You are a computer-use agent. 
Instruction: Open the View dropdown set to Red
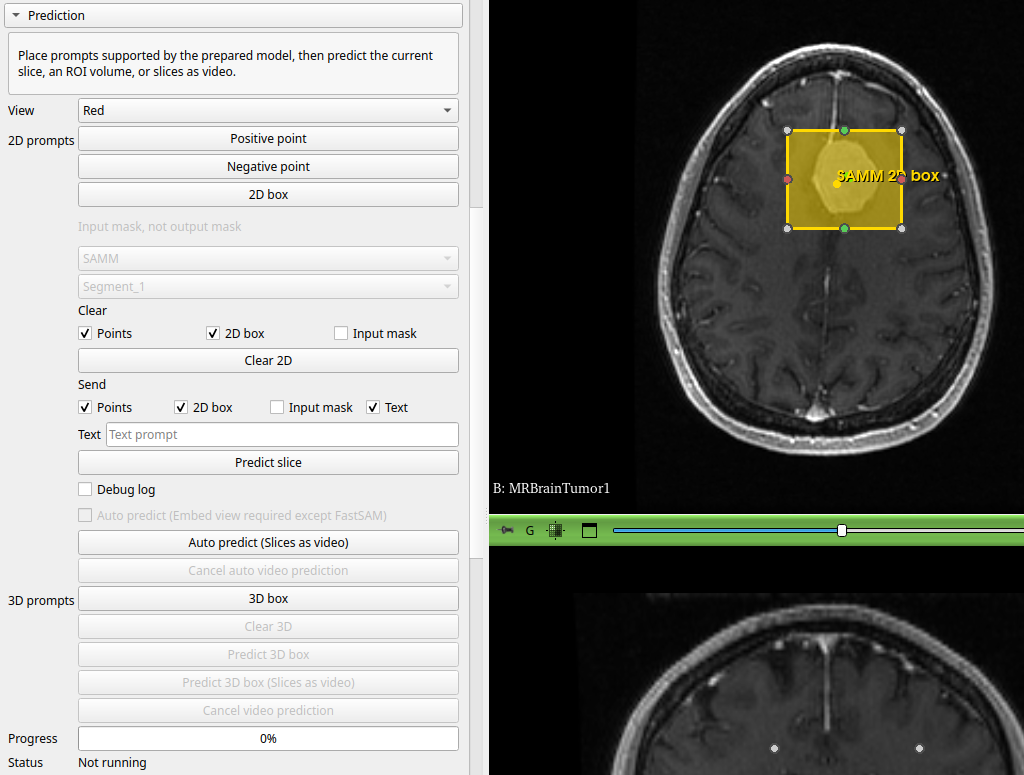pos(268,110)
